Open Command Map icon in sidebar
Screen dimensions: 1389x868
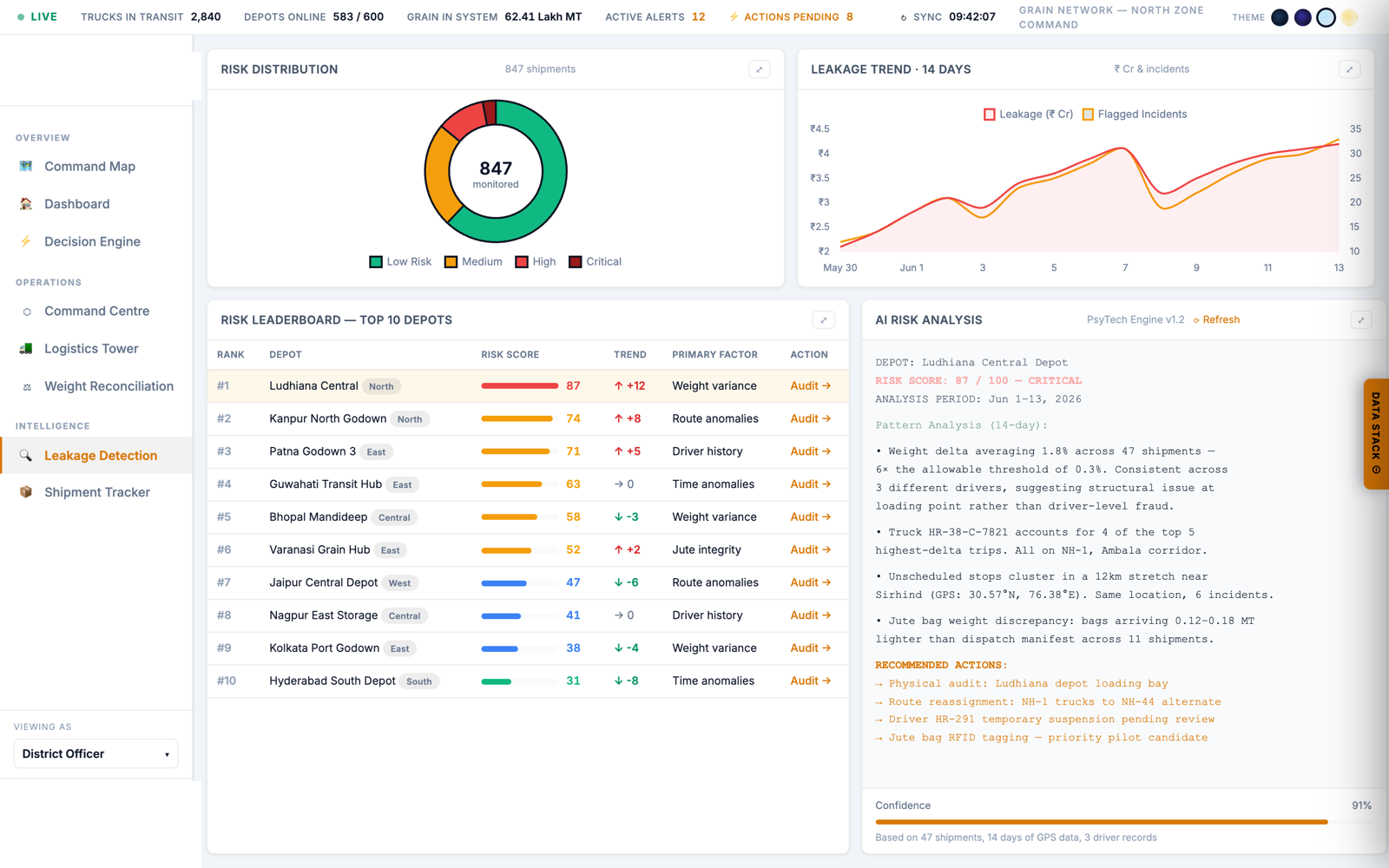click(x=26, y=167)
